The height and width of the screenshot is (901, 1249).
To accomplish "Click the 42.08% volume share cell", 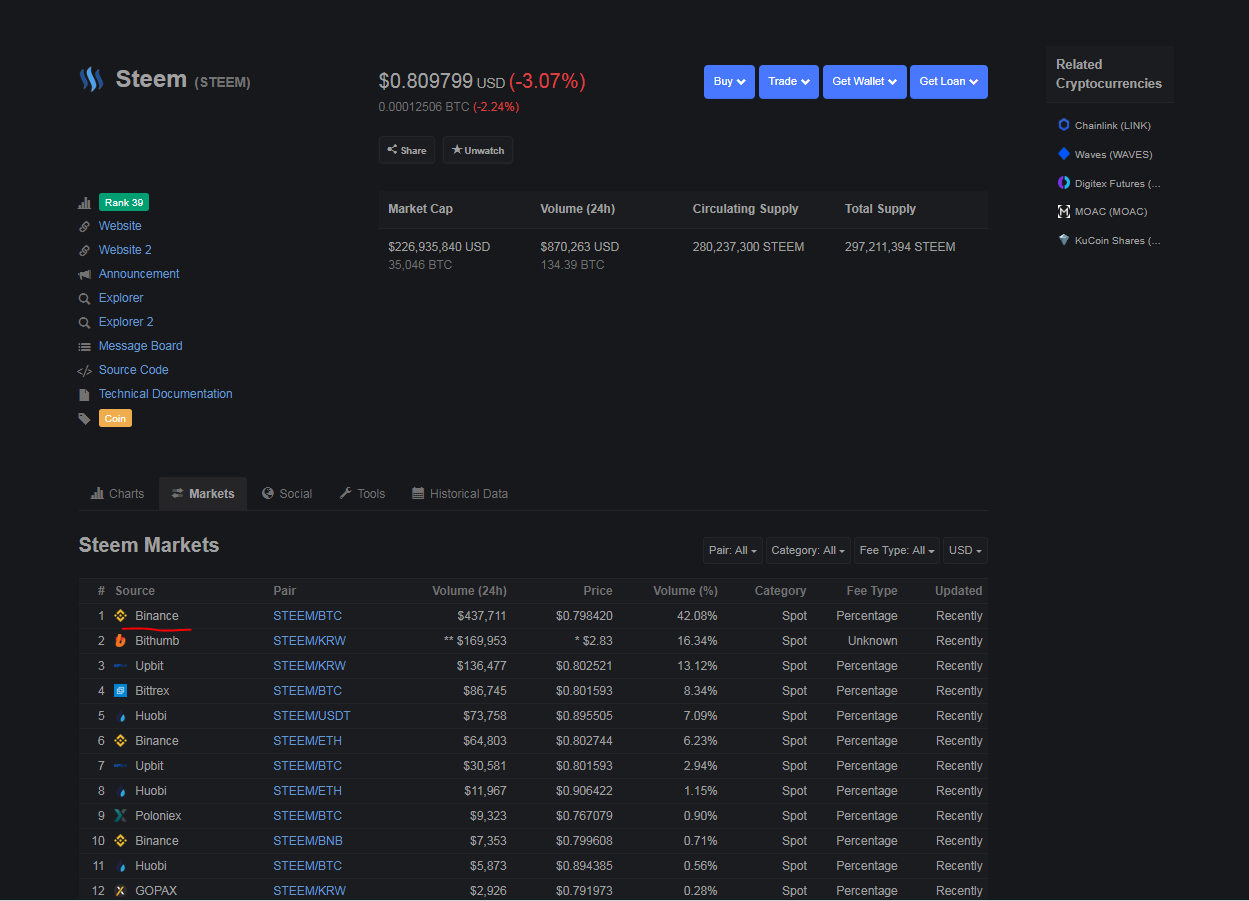I will [695, 616].
